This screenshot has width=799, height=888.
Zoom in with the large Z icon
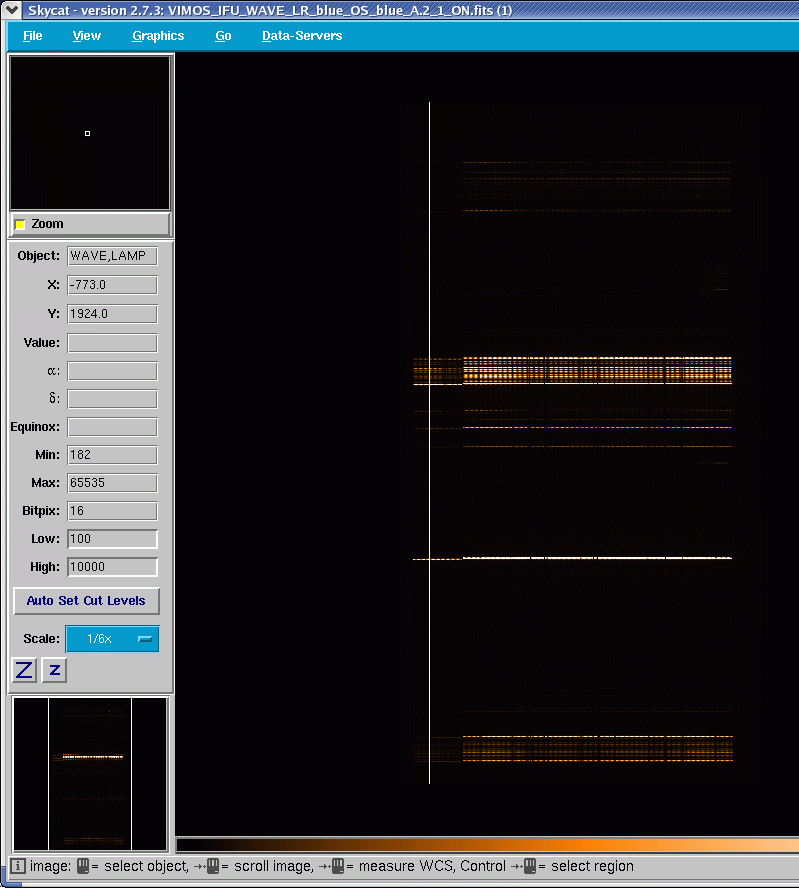(x=24, y=671)
